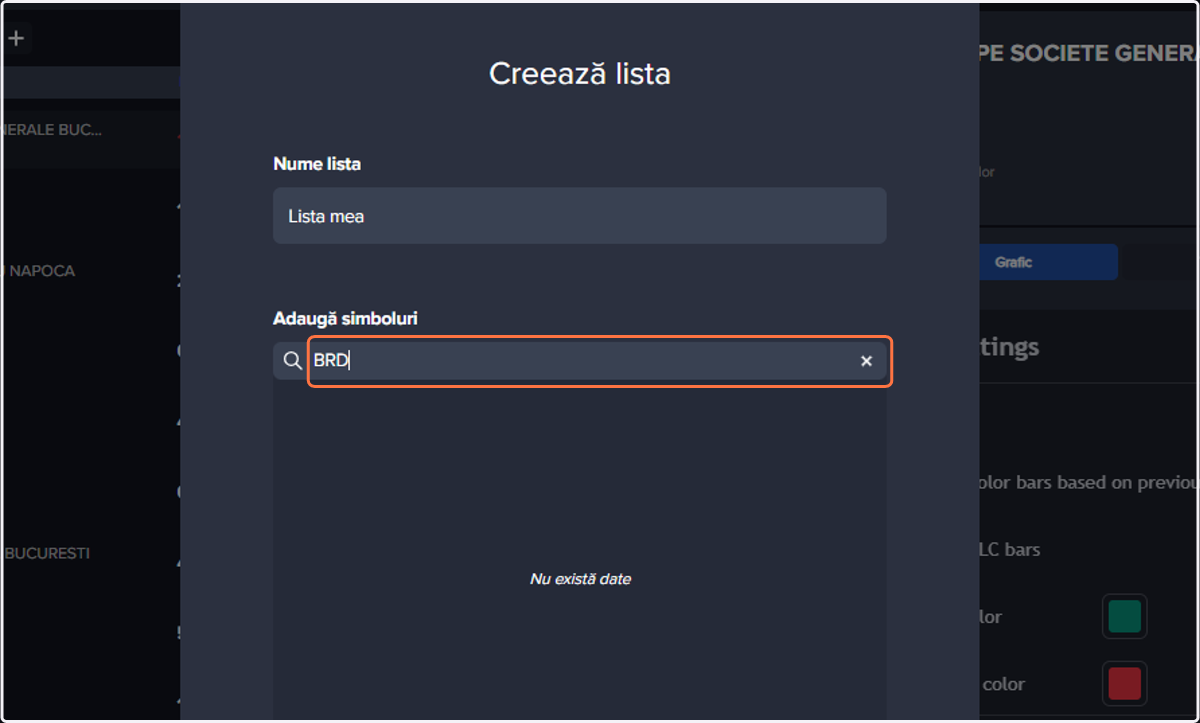Click the plus icon to add a list
This screenshot has height=723, width=1200.
point(16,39)
